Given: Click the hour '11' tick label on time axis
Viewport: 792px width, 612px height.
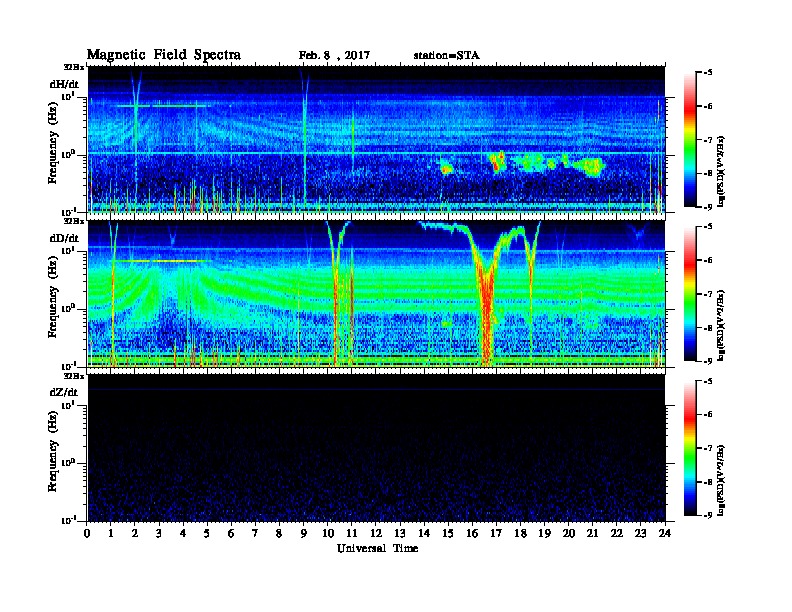Looking at the screenshot, I should pos(352,533).
